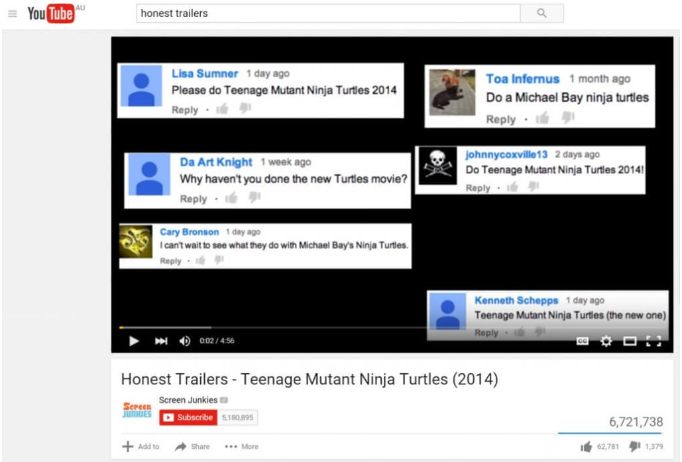Mute the video volume

tap(185, 341)
